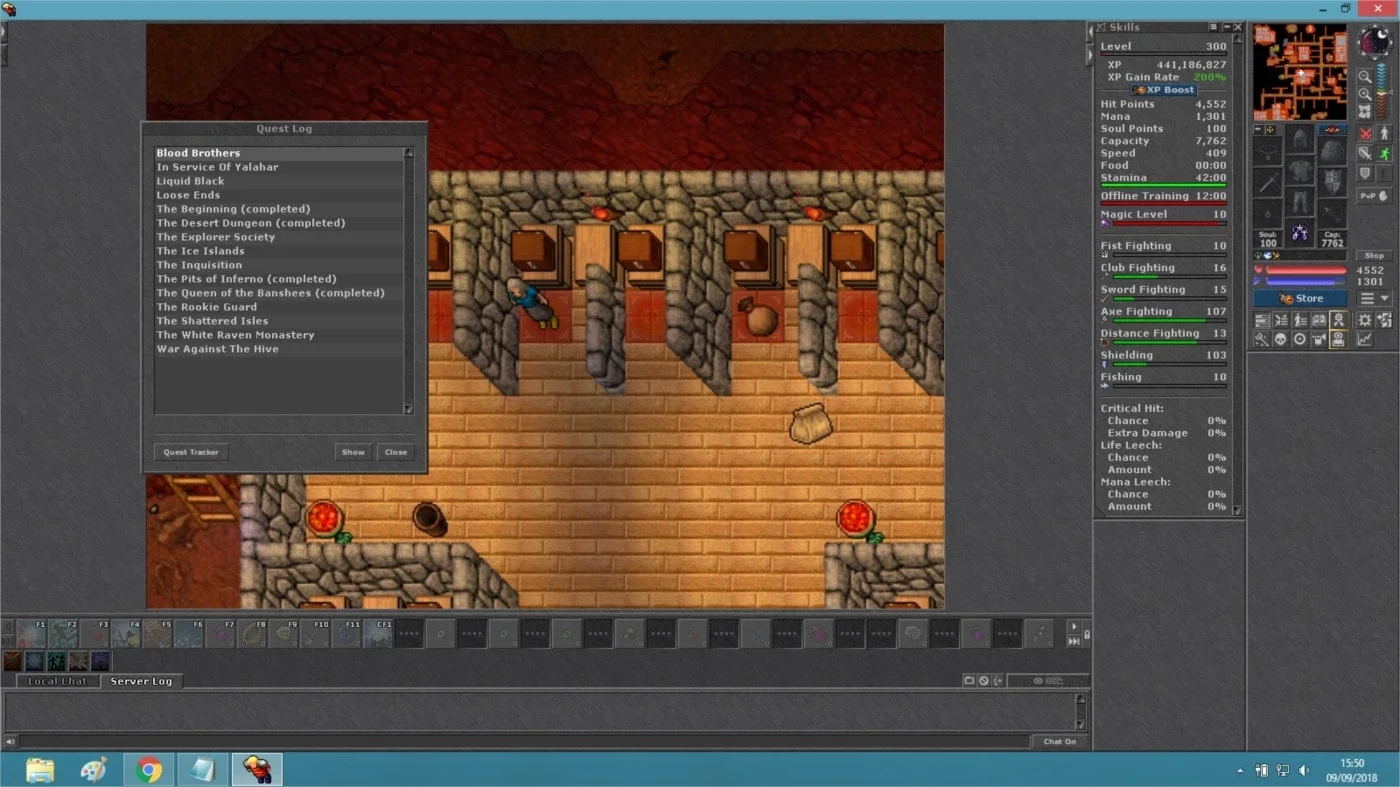Viewport: 1400px width, 787px height.
Task: Toggle the Chat On button
Action: click(1060, 742)
